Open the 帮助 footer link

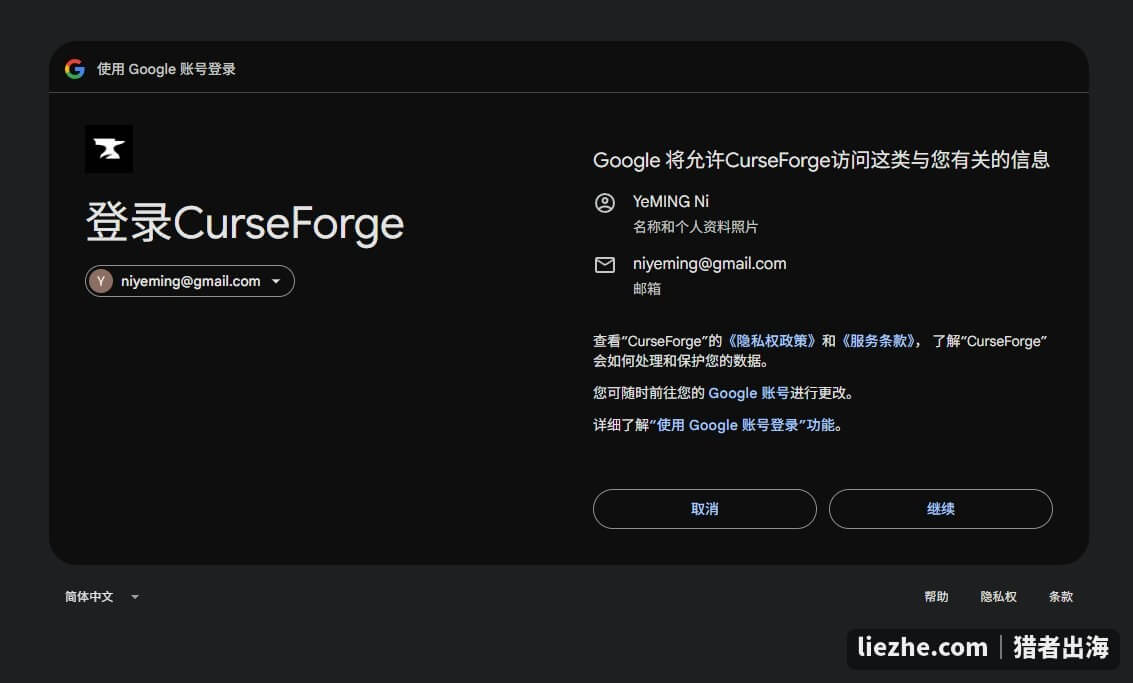(x=936, y=597)
